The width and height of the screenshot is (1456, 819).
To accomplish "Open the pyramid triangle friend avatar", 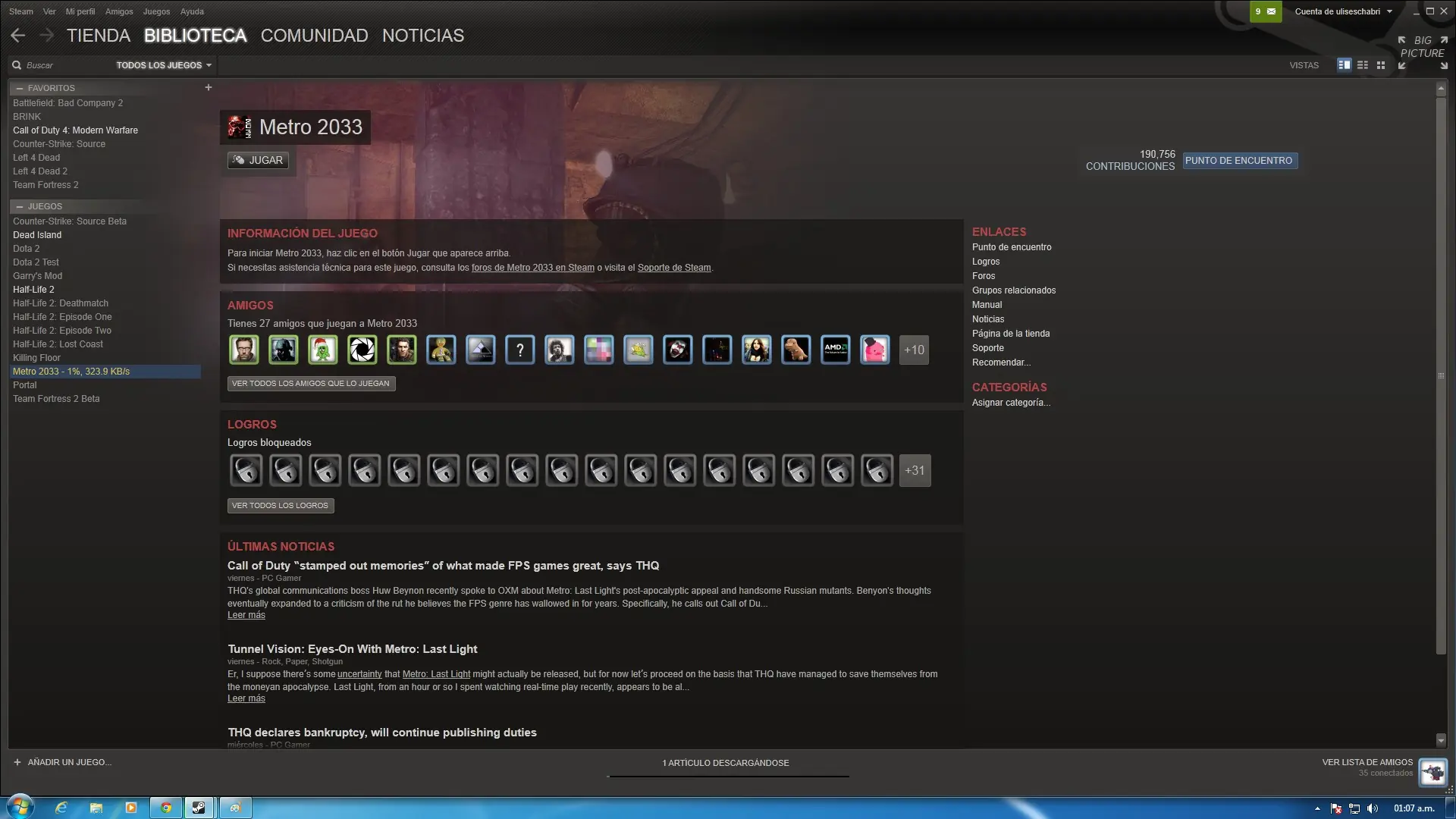I will (x=480, y=350).
